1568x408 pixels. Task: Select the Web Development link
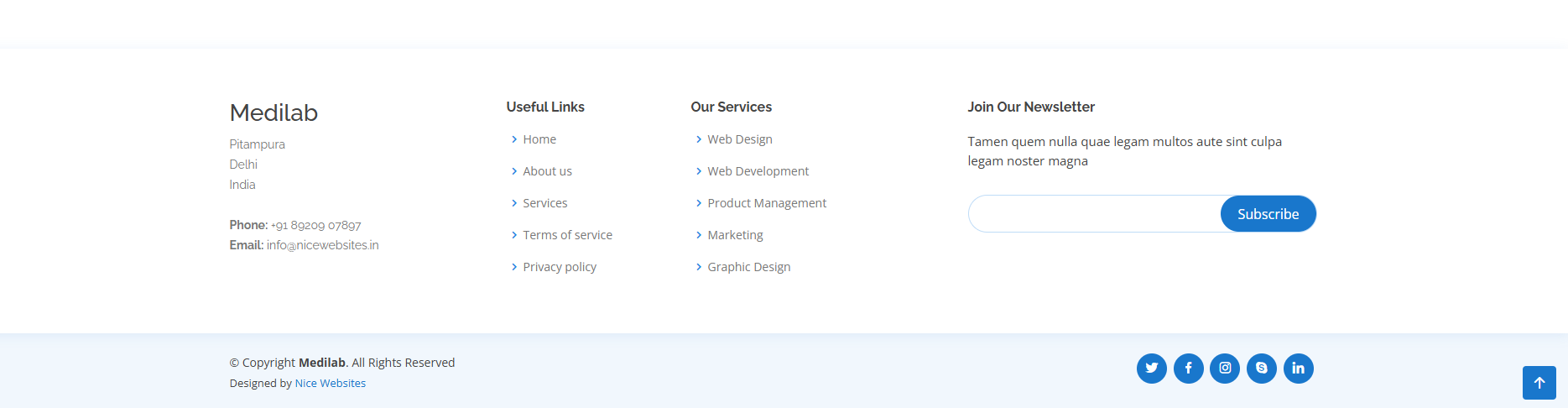coord(758,171)
